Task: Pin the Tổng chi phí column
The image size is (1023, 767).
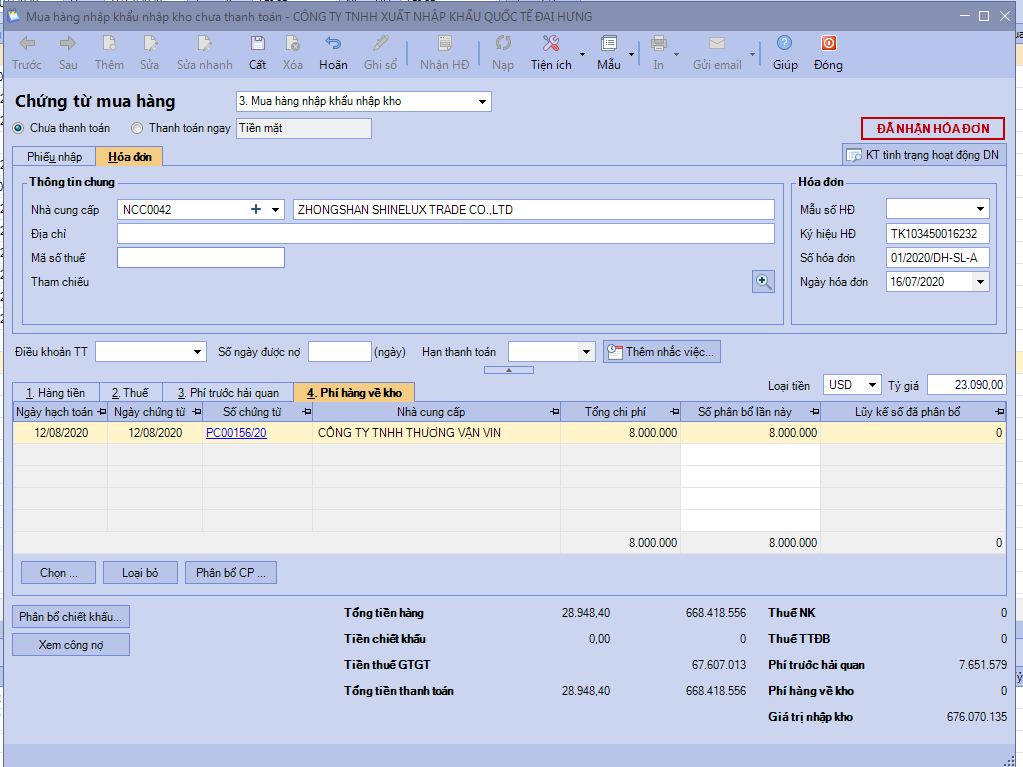Action: click(x=675, y=412)
